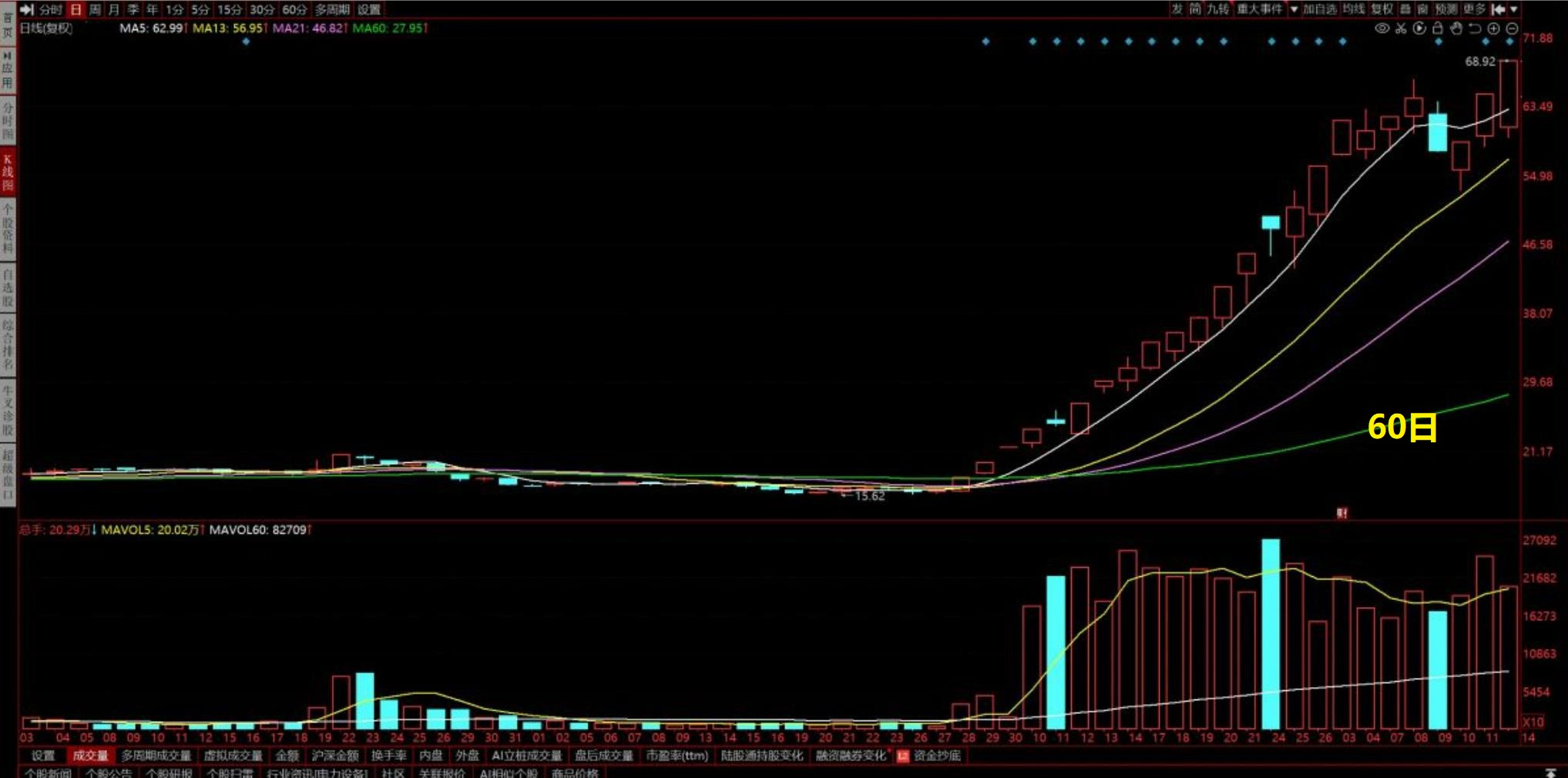Click the undo arrow icon
The width and height of the screenshot is (1568, 778).
pyautogui.click(x=1475, y=29)
